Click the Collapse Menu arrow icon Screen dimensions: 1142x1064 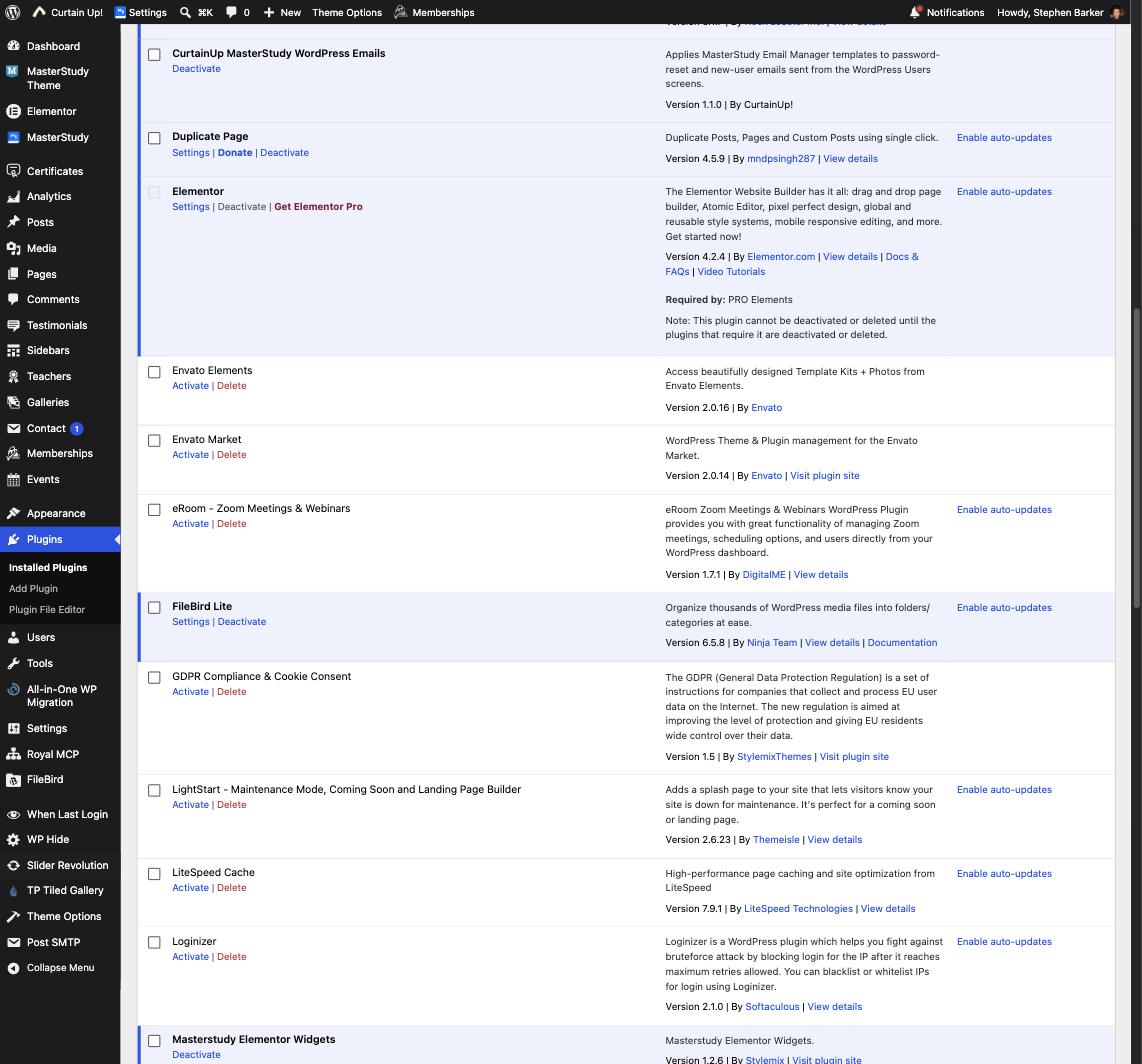(13, 968)
